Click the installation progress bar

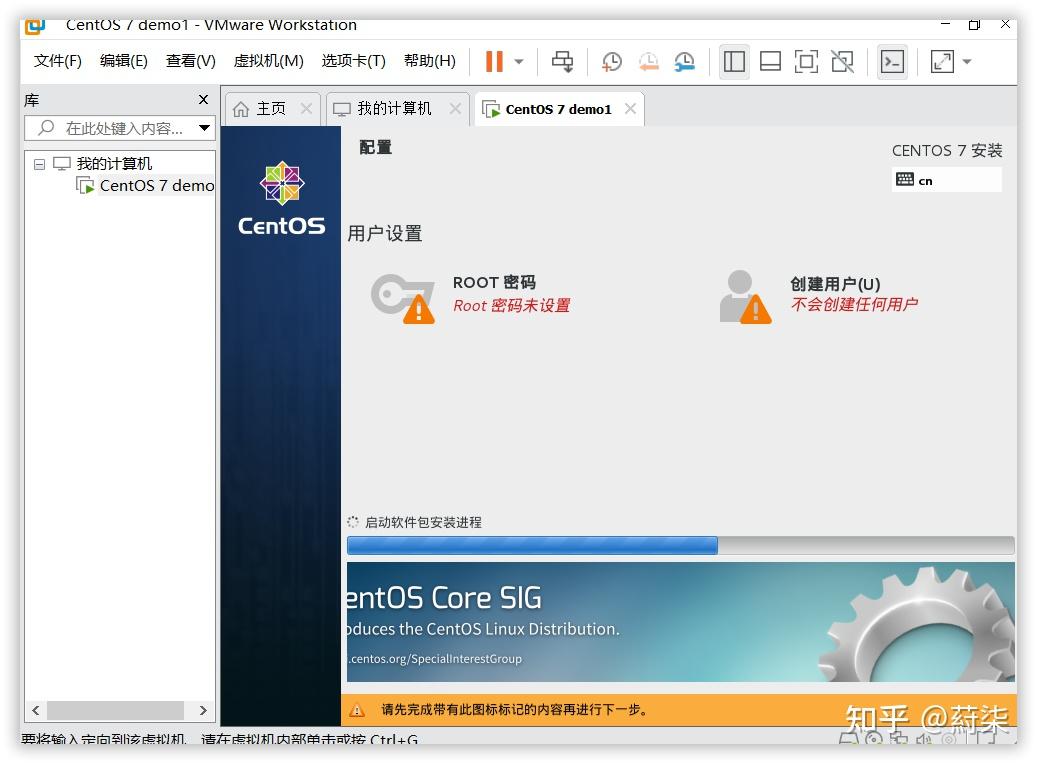point(680,545)
